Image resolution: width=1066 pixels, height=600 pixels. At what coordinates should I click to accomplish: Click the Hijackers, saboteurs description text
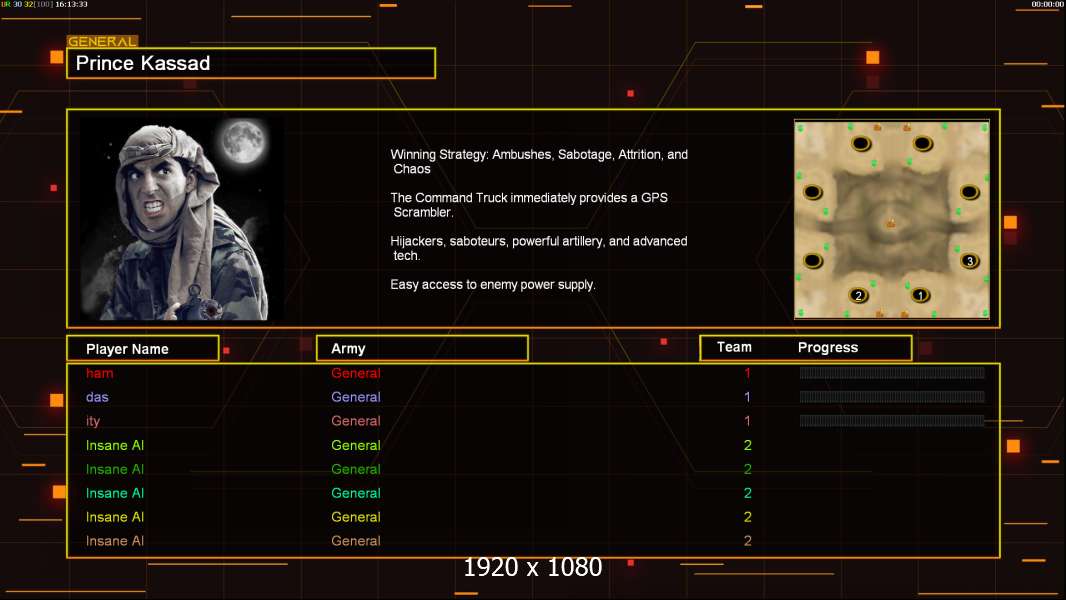pos(538,248)
